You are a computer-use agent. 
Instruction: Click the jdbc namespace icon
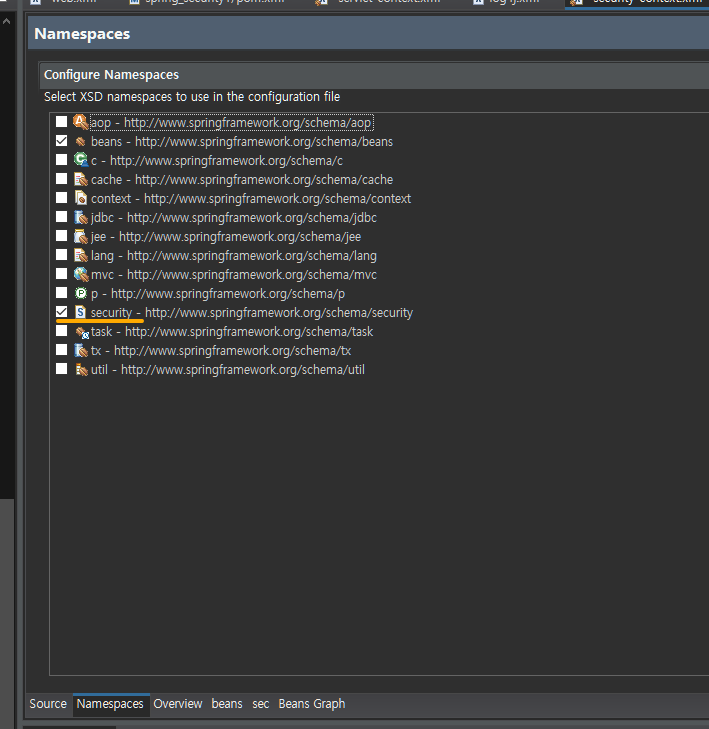[81, 218]
